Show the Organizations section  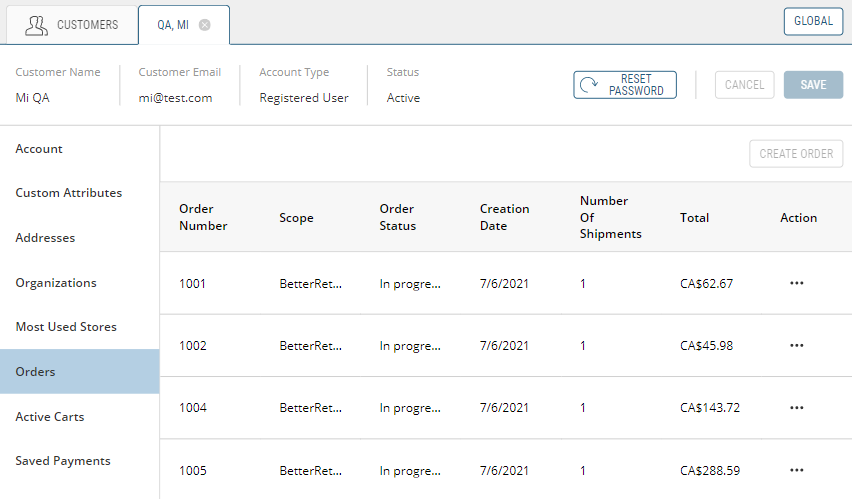tap(56, 283)
